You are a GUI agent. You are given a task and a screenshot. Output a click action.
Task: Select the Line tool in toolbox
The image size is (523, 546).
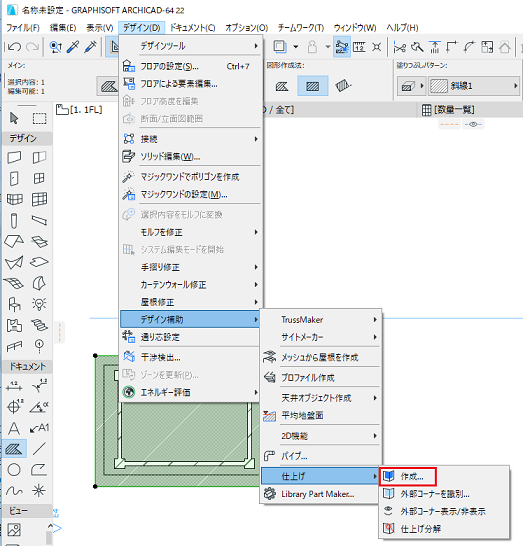point(39,448)
